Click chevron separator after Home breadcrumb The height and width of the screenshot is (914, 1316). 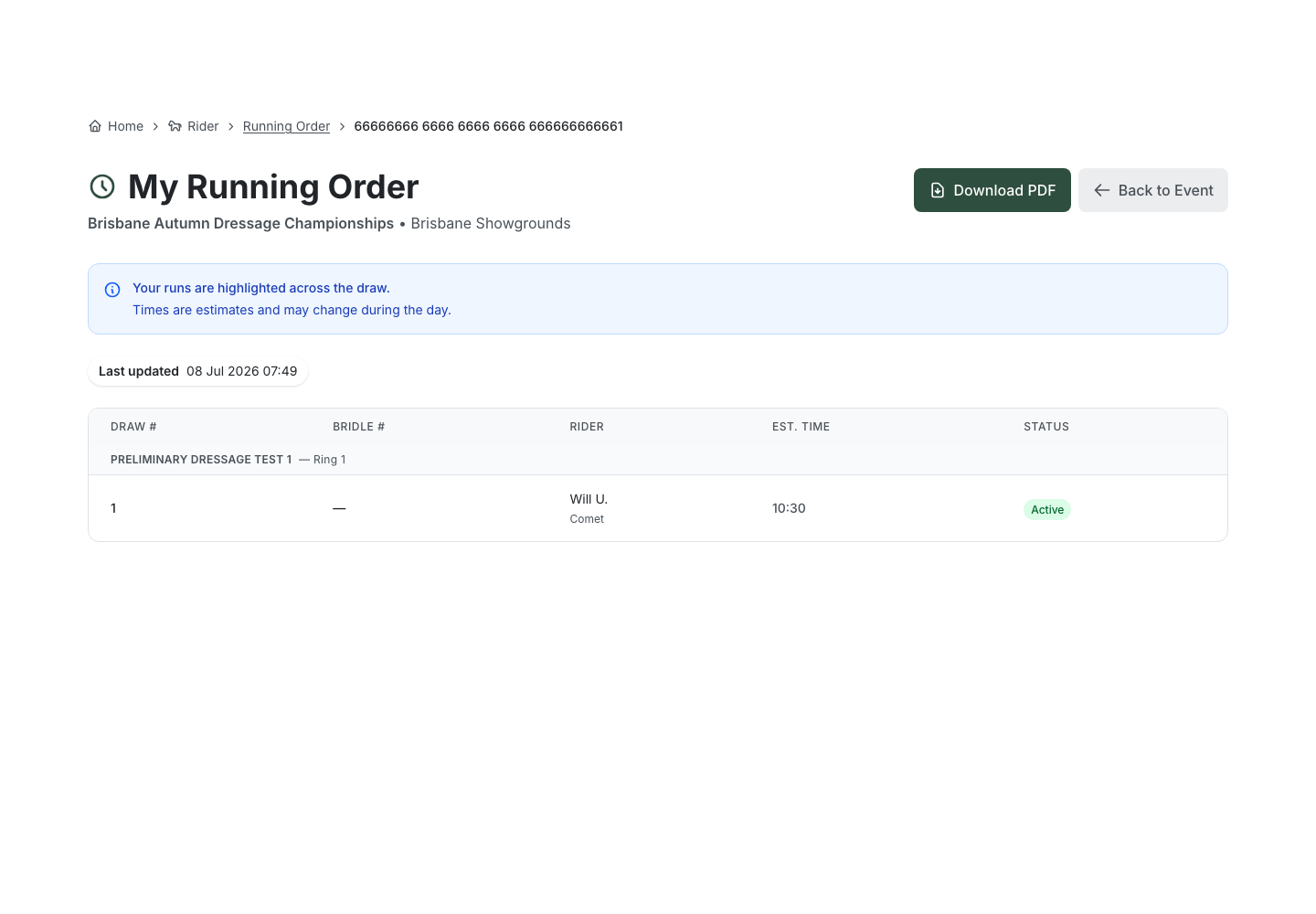pos(156,126)
